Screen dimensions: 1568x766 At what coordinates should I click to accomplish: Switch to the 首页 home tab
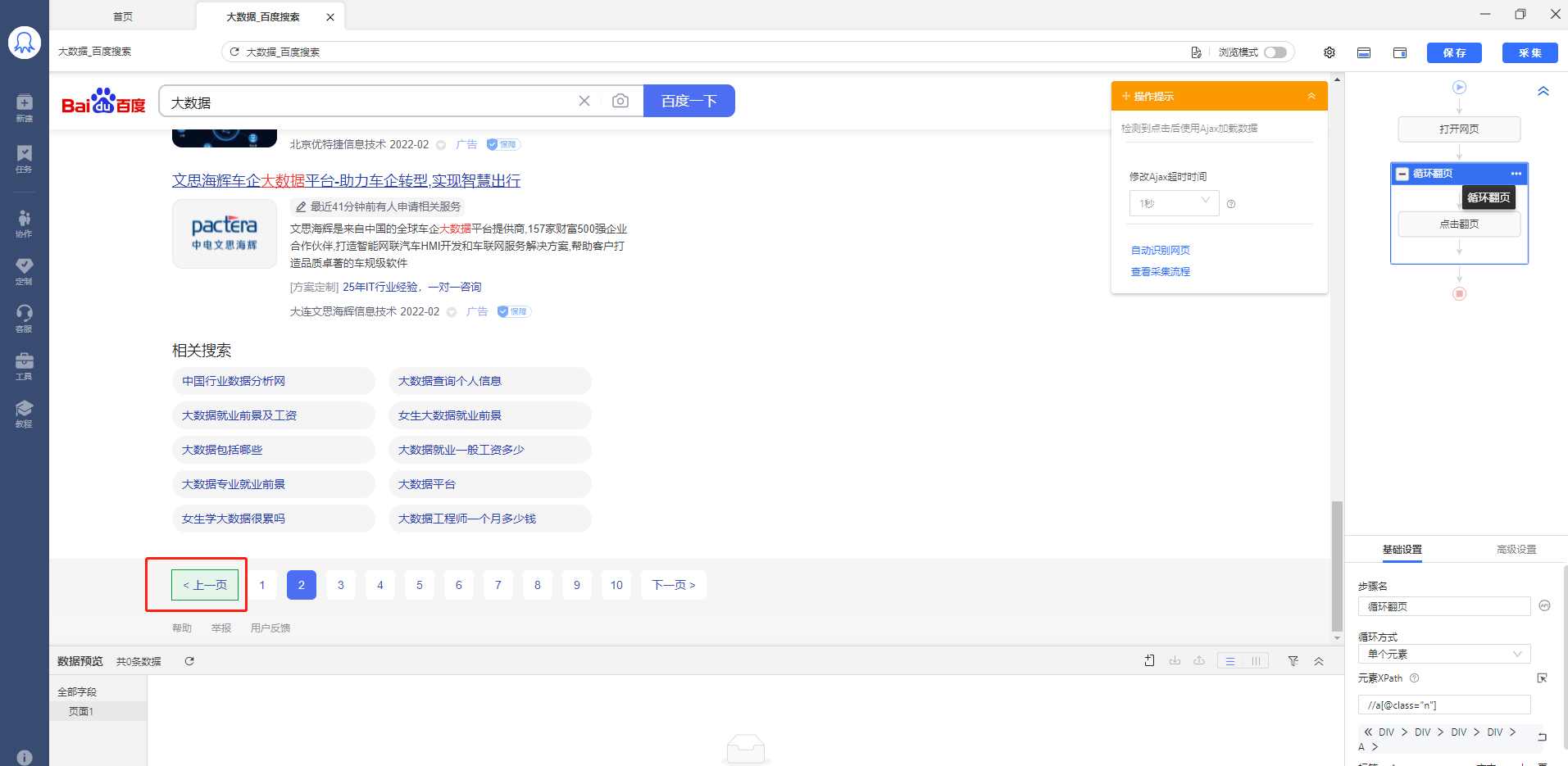tap(123, 16)
